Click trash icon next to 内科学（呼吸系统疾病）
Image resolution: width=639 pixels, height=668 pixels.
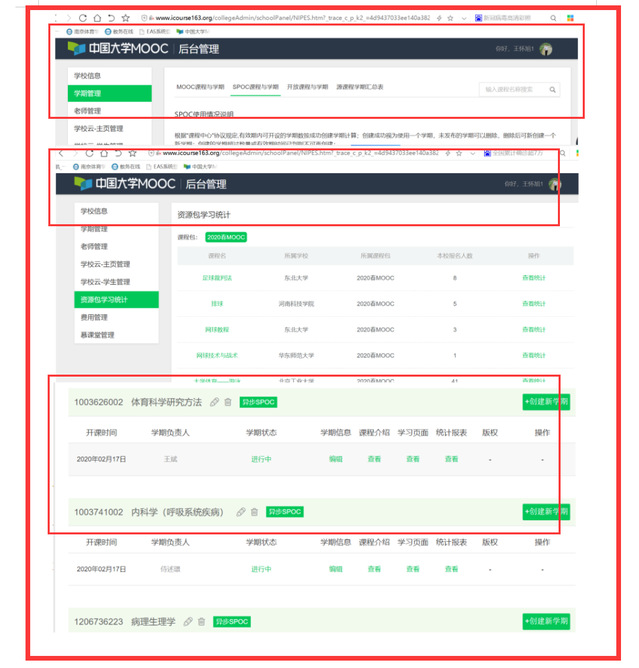coord(254,512)
